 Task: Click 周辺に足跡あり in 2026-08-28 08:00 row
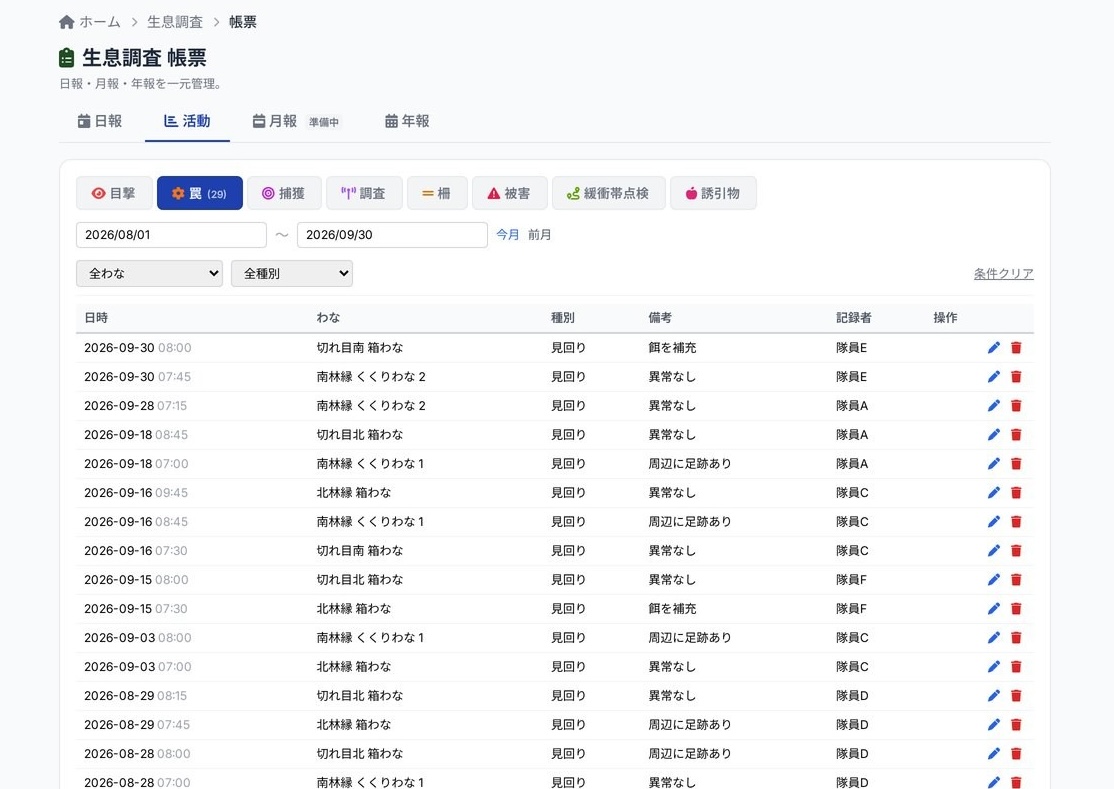pos(690,753)
